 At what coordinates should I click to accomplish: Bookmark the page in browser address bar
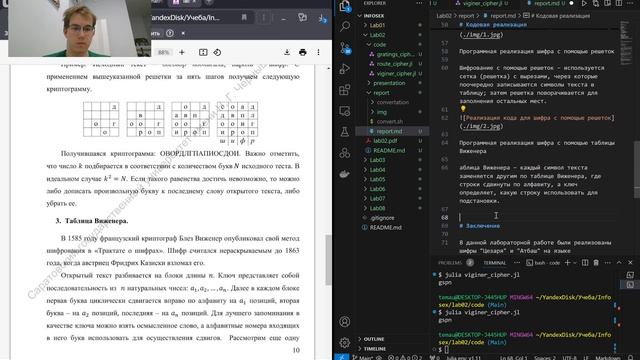click(244, 18)
